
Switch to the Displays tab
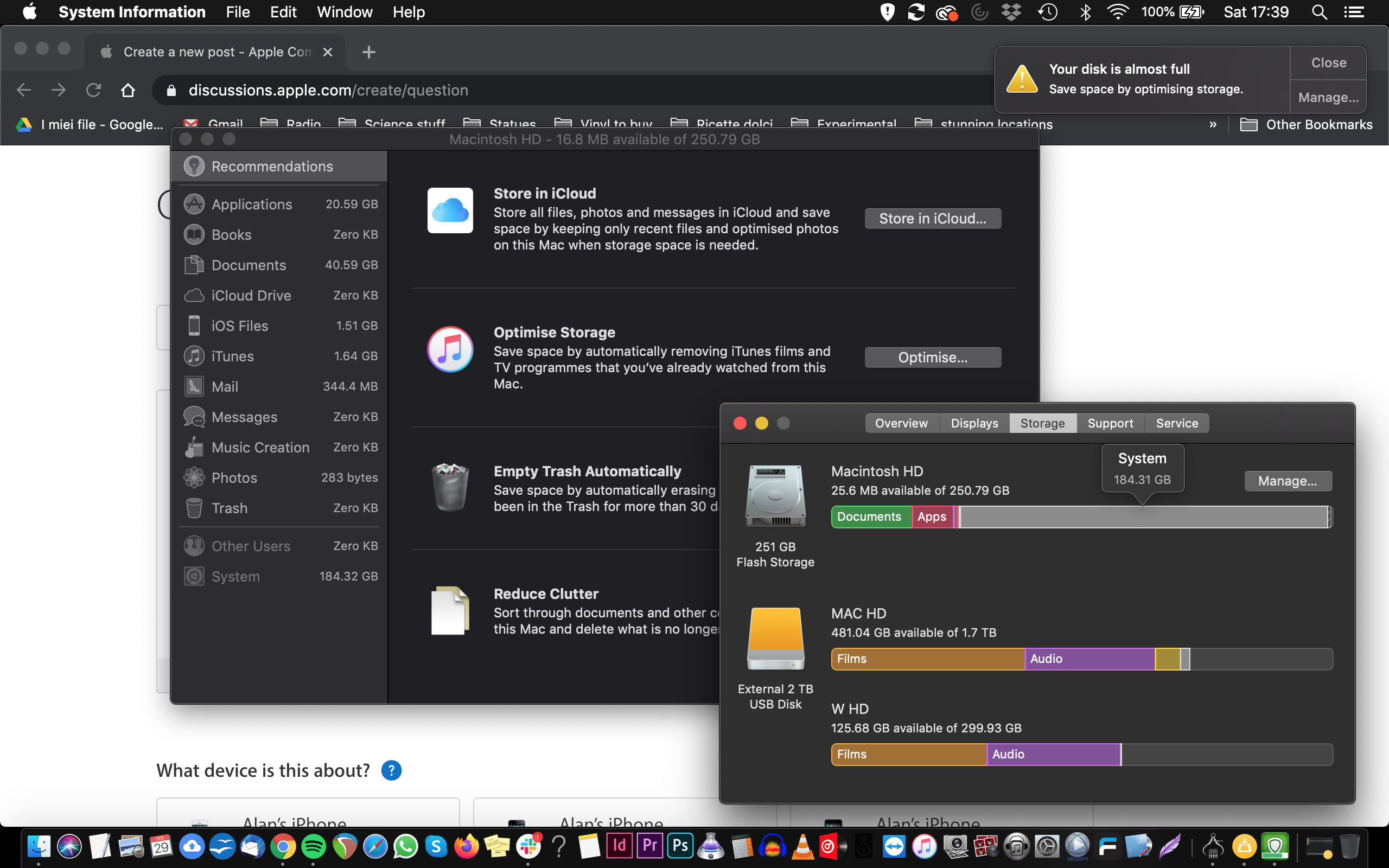click(974, 423)
